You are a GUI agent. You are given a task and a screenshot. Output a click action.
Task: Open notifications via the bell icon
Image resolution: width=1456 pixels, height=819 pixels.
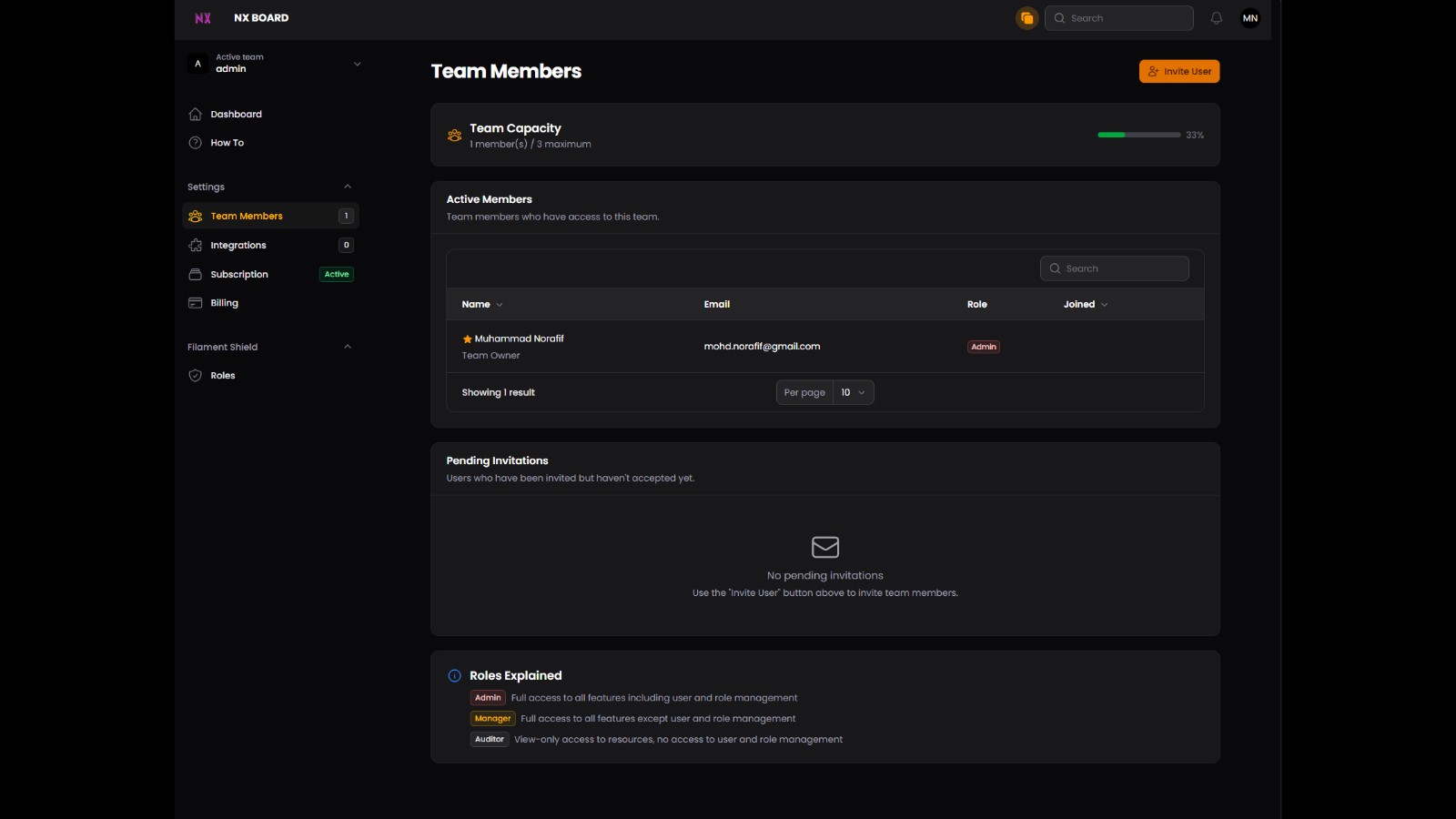[1216, 17]
